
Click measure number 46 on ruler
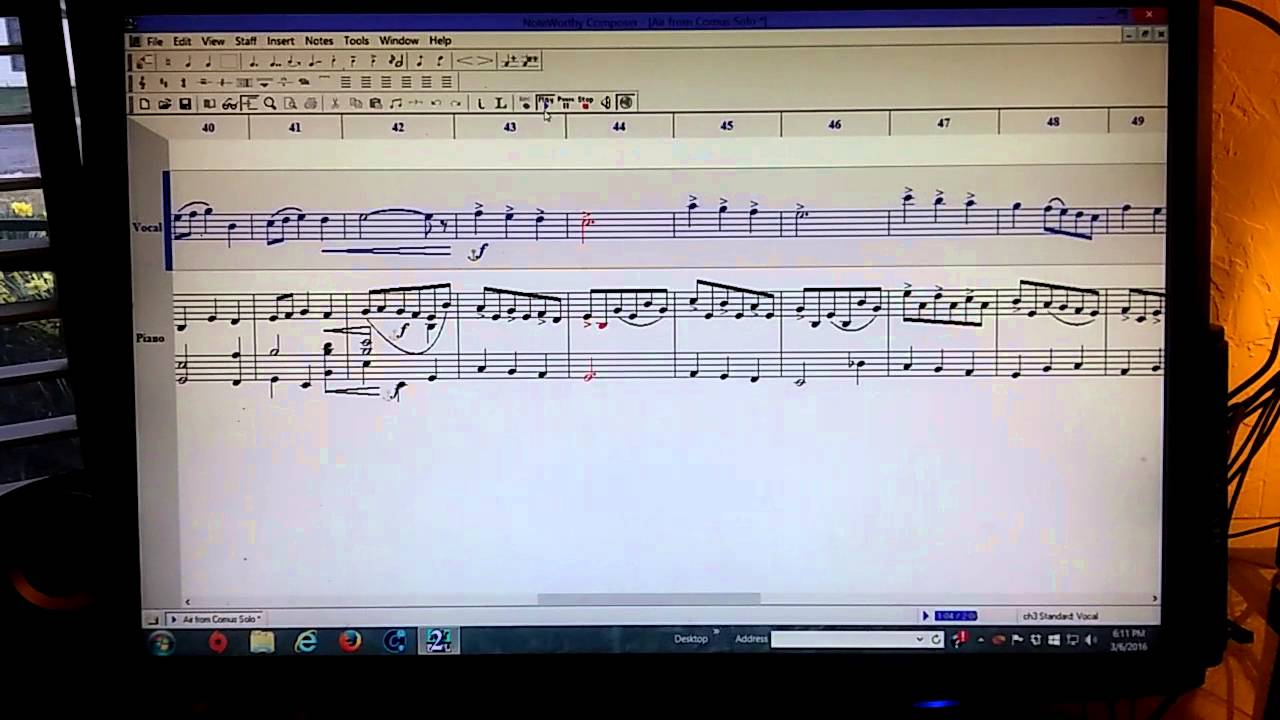tap(835, 125)
